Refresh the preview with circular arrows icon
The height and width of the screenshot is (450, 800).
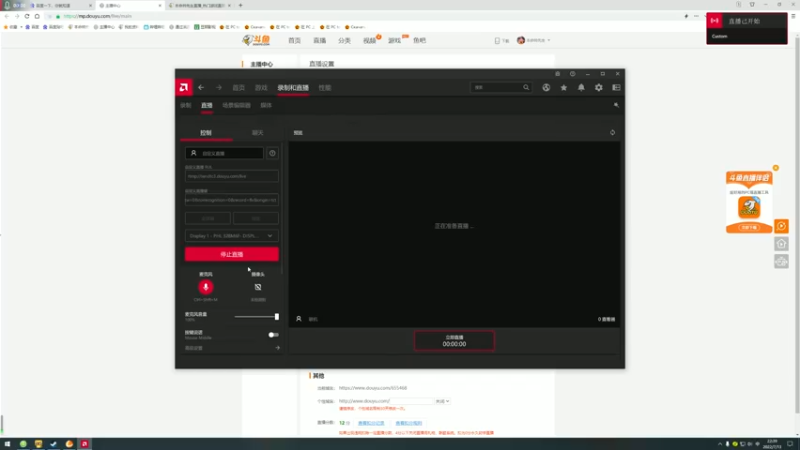612,133
